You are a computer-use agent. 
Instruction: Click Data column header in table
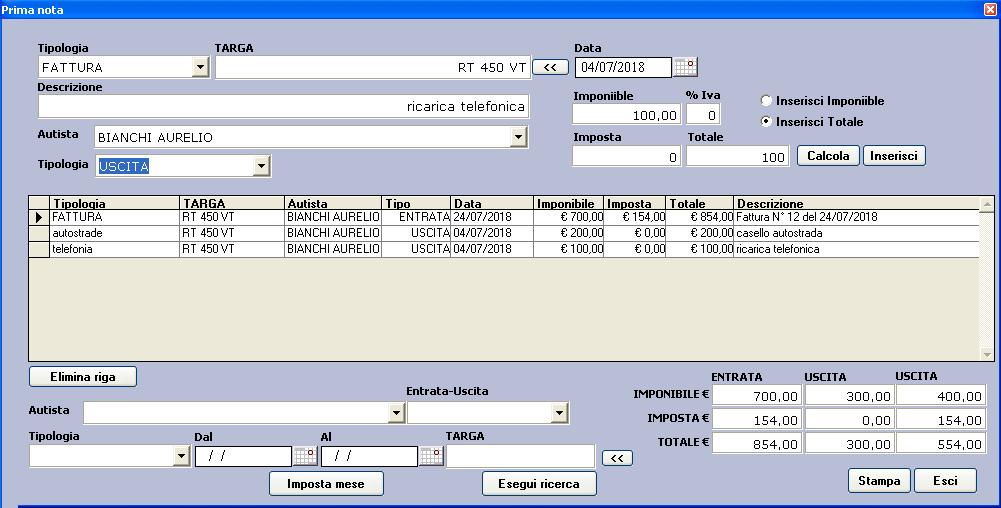[492, 204]
